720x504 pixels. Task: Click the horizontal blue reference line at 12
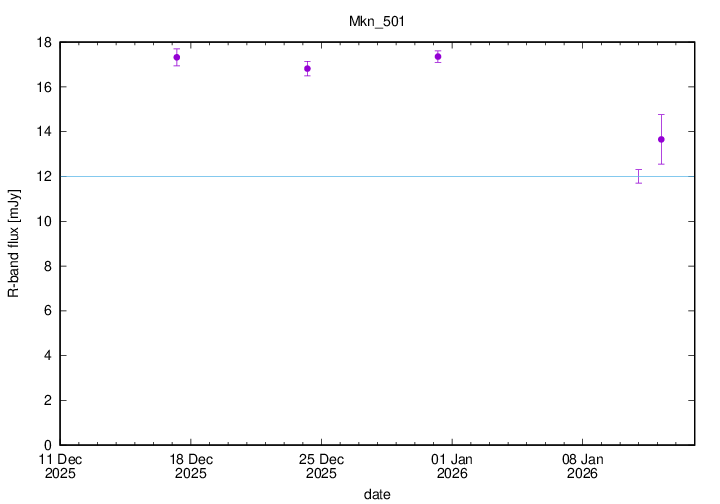coord(400,177)
